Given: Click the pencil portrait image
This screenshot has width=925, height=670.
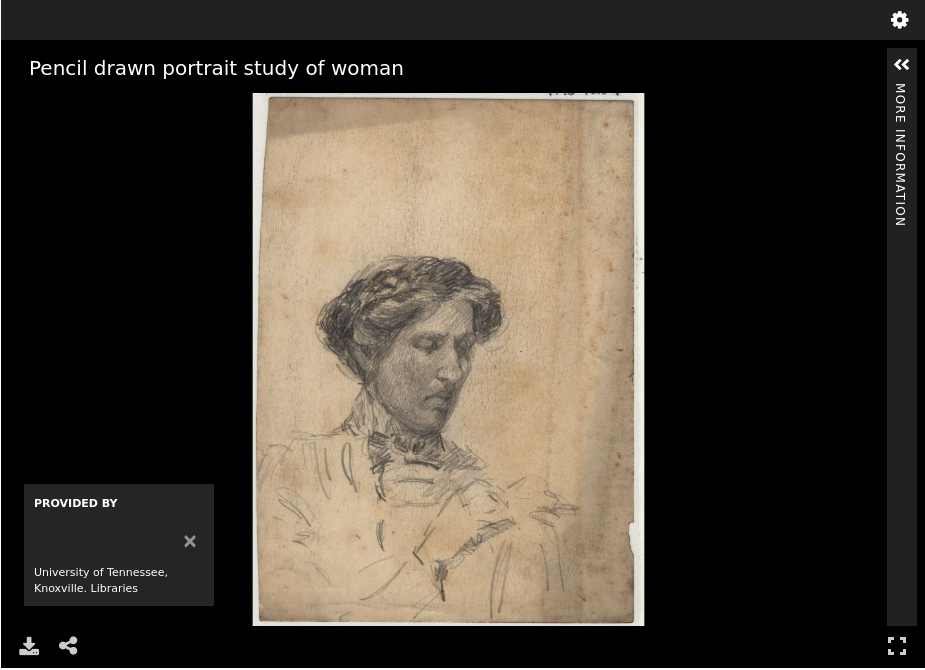Looking at the screenshot, I should (x=448, y=359).
